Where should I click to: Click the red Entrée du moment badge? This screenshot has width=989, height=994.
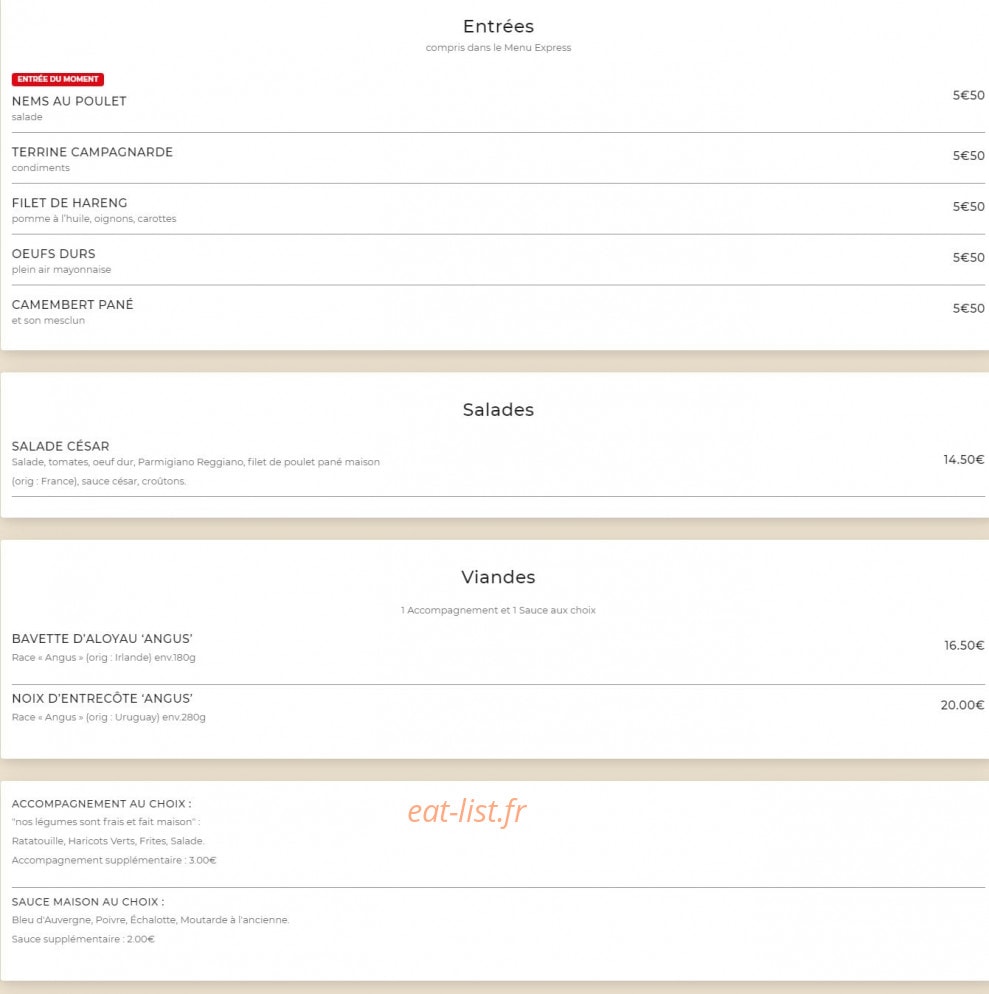(58, 79)
